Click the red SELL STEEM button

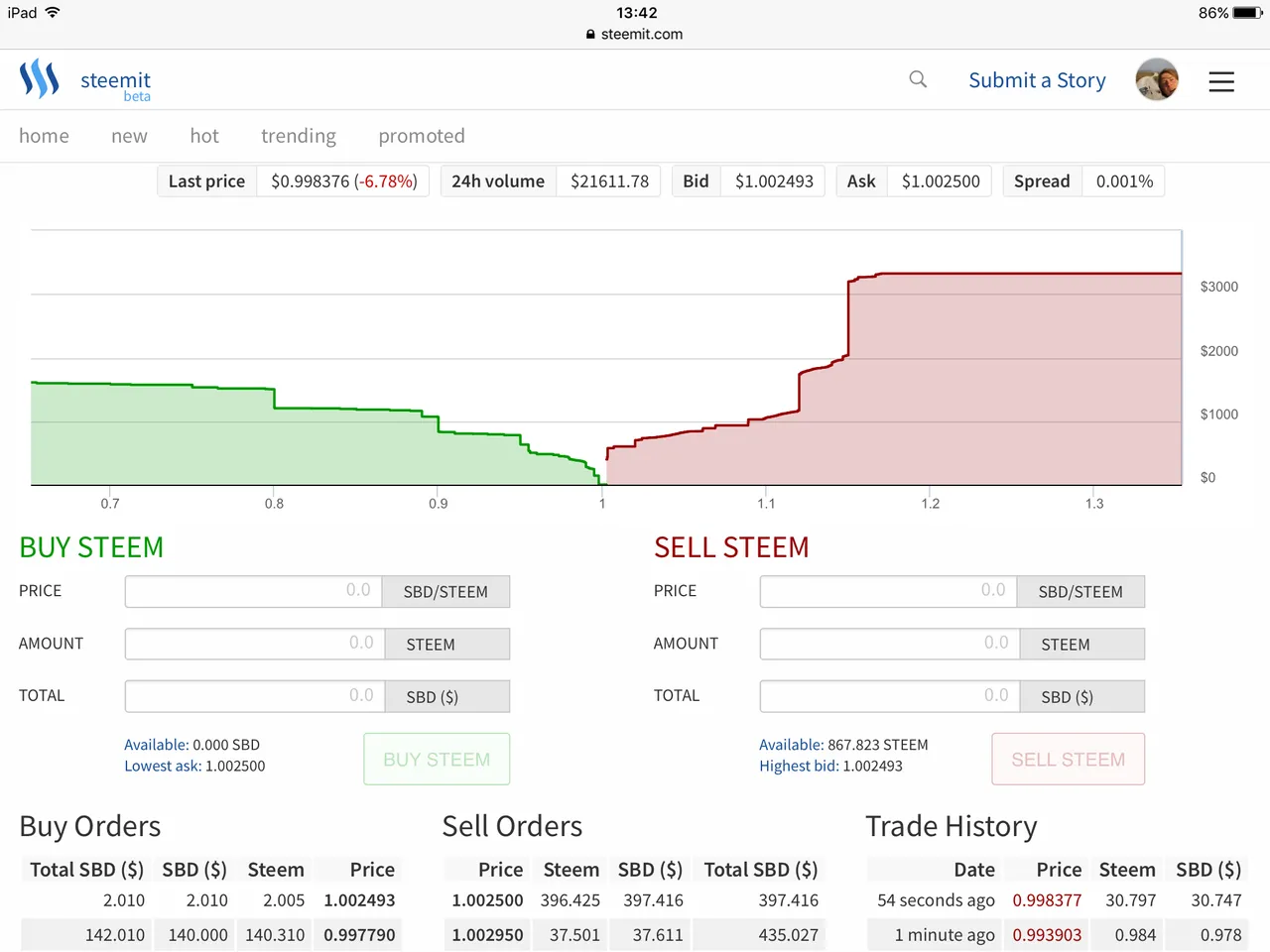1069,760
